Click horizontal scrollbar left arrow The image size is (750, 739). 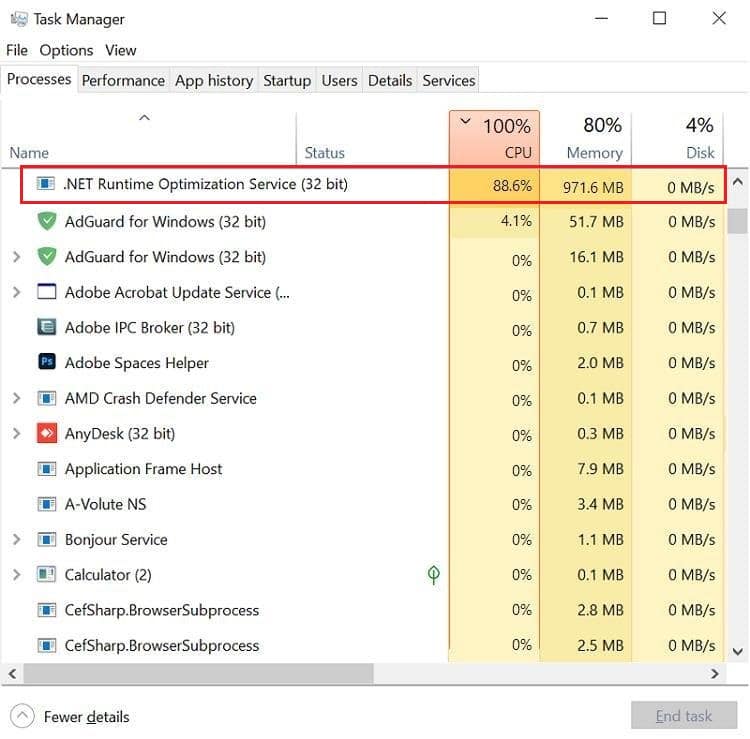point(12,673)
